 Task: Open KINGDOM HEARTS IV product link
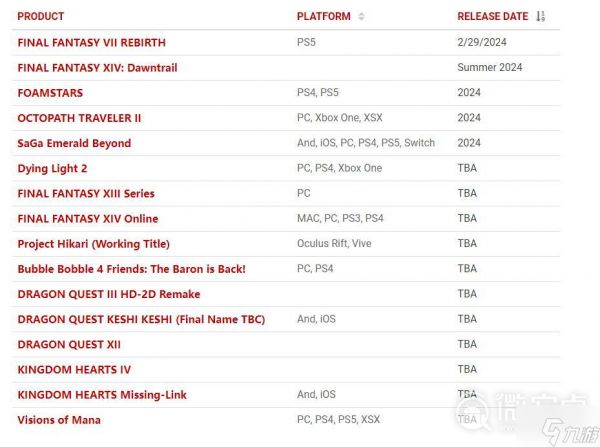coord(74,369)
